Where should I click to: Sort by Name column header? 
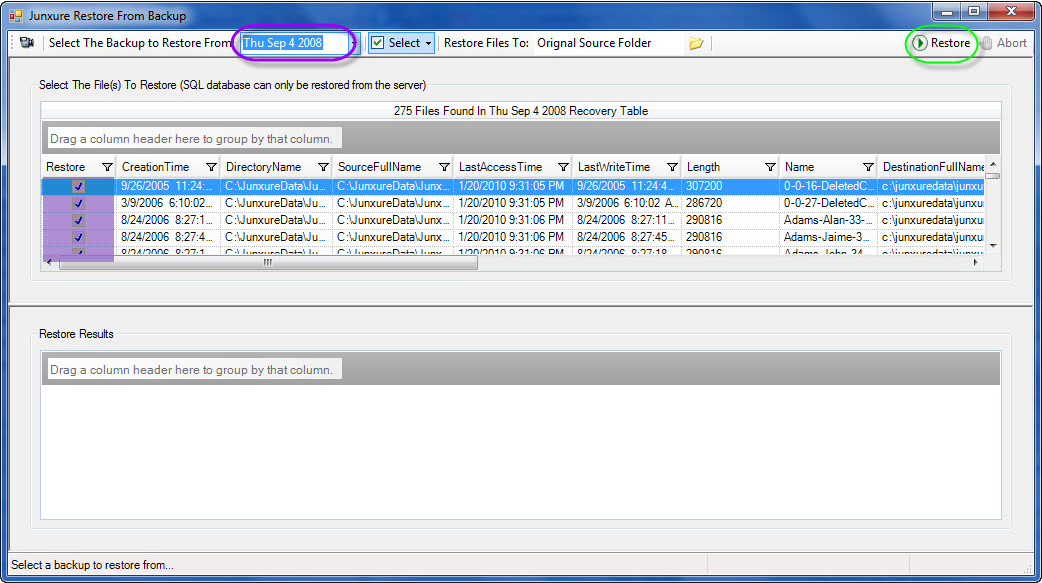[799, 167]
